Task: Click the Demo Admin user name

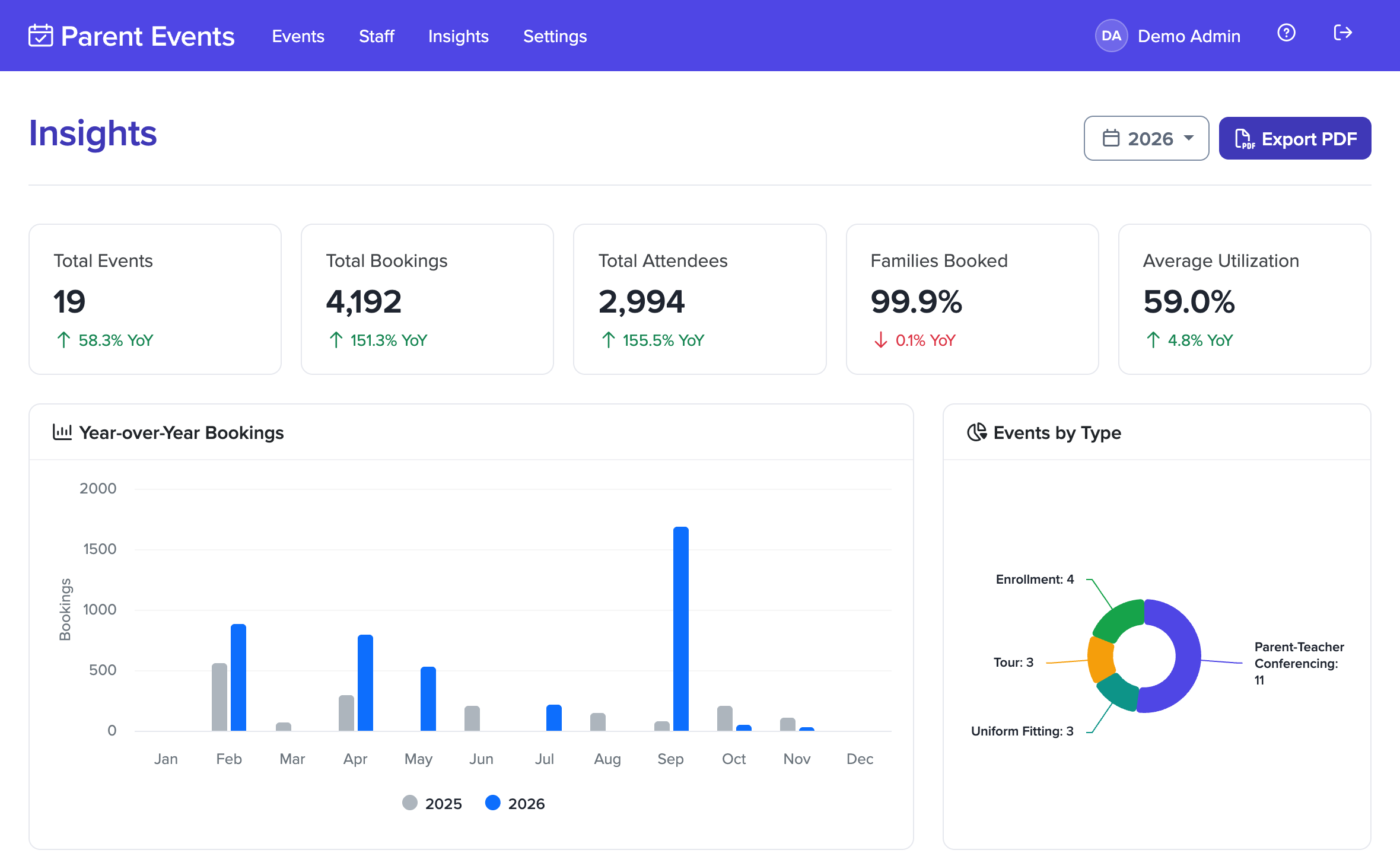Action: tap(1189, 36)
